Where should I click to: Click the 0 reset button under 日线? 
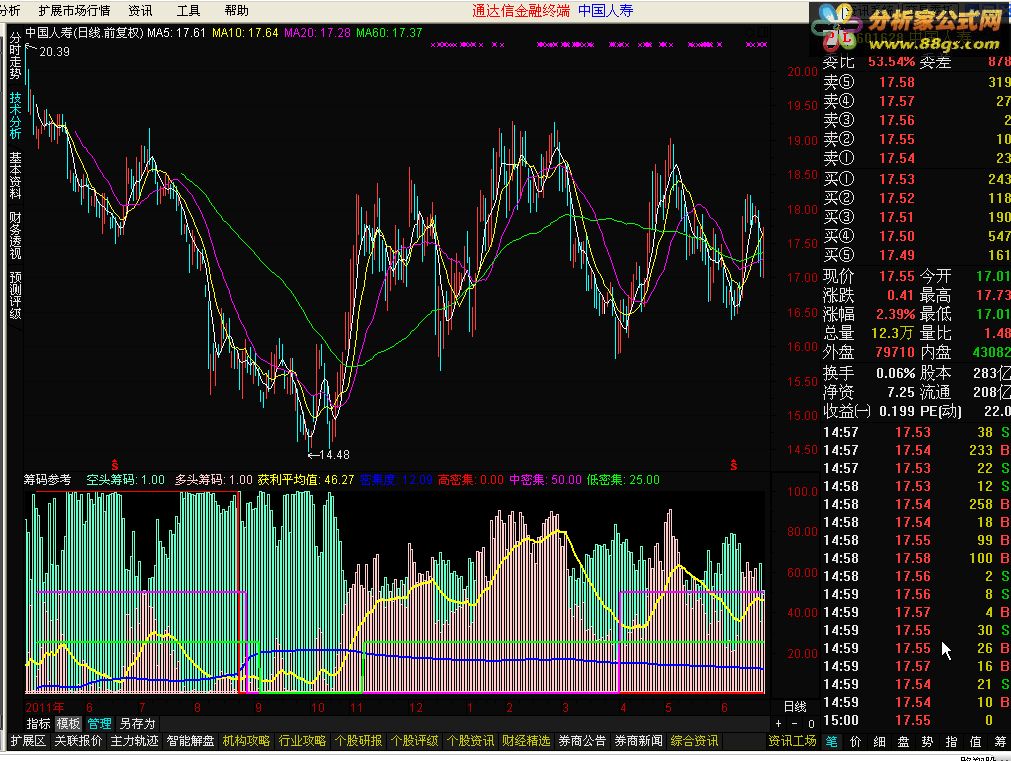[x=811, y=724]
